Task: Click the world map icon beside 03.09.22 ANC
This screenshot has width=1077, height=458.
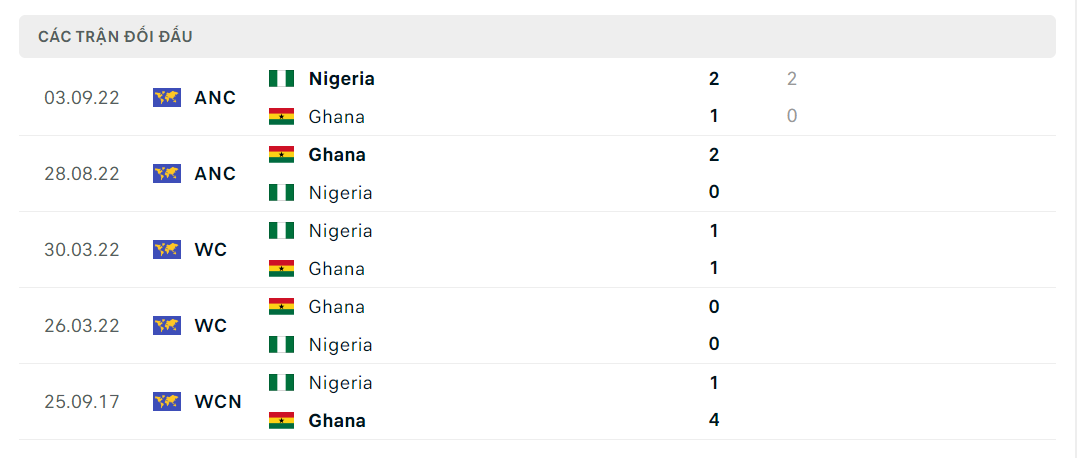Action: (x=166, y=98)
